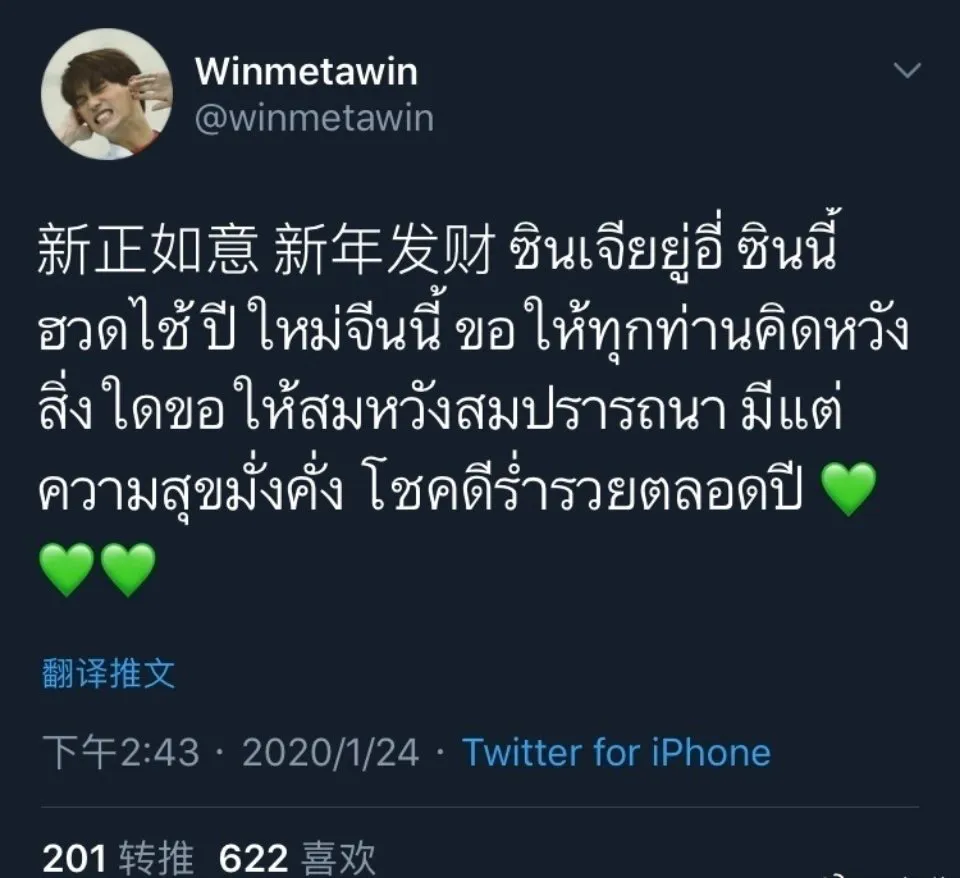Open Winmetawin's round profile picture
Screen dimensions: 960x878
coord(107,94)
